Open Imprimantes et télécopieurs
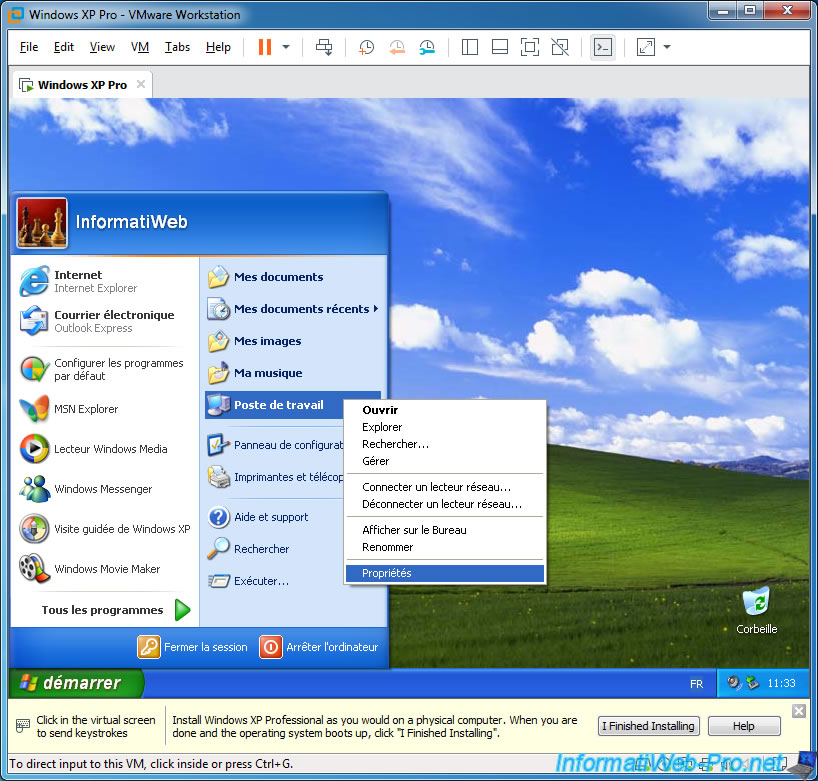The height and width of the screenshot is (781, 818). pyautogui.click(x=274, y=477)
